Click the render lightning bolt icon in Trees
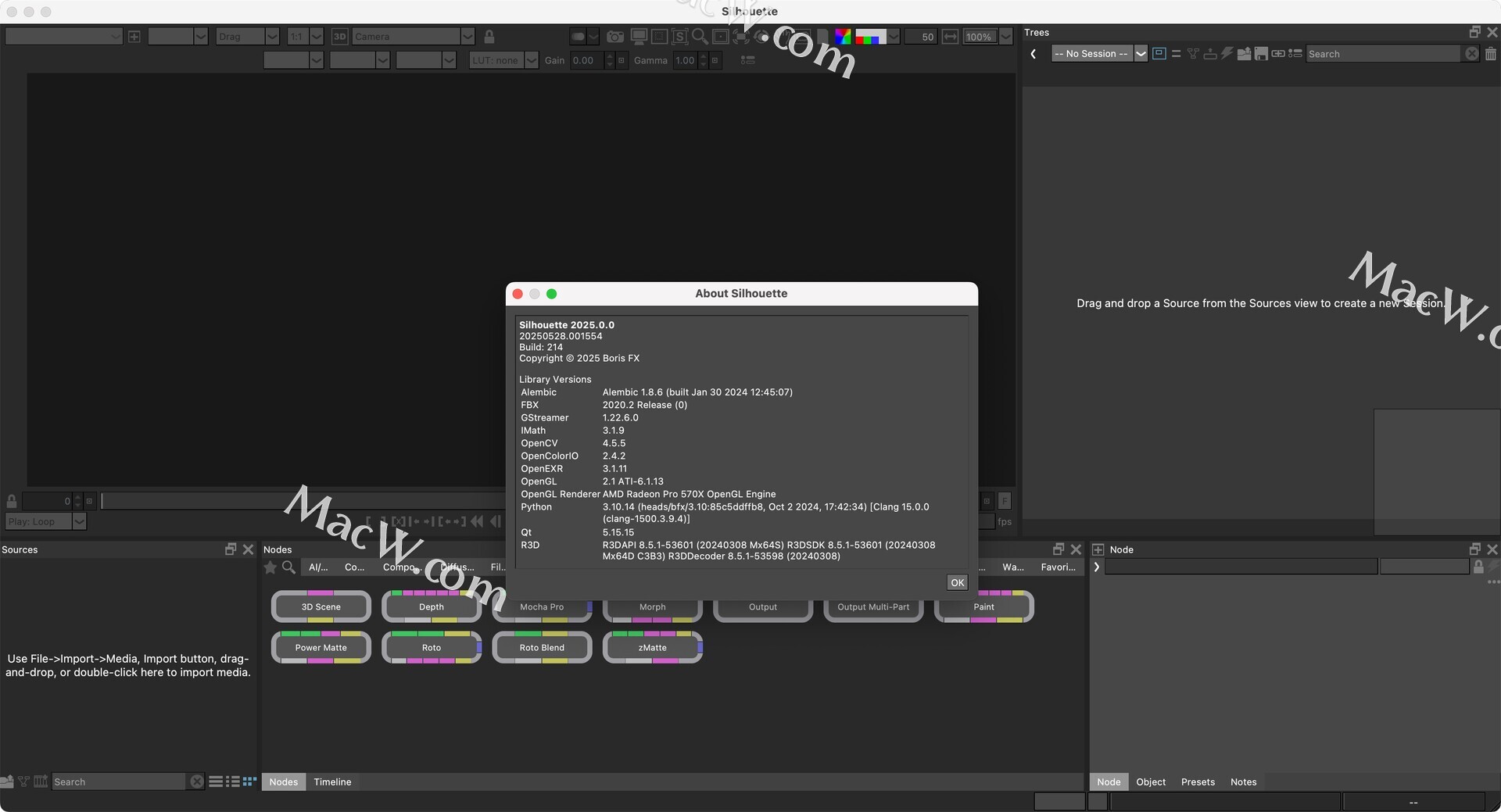The width and height of the screenshot is (1501, 812). click(x=1227, y=54)
